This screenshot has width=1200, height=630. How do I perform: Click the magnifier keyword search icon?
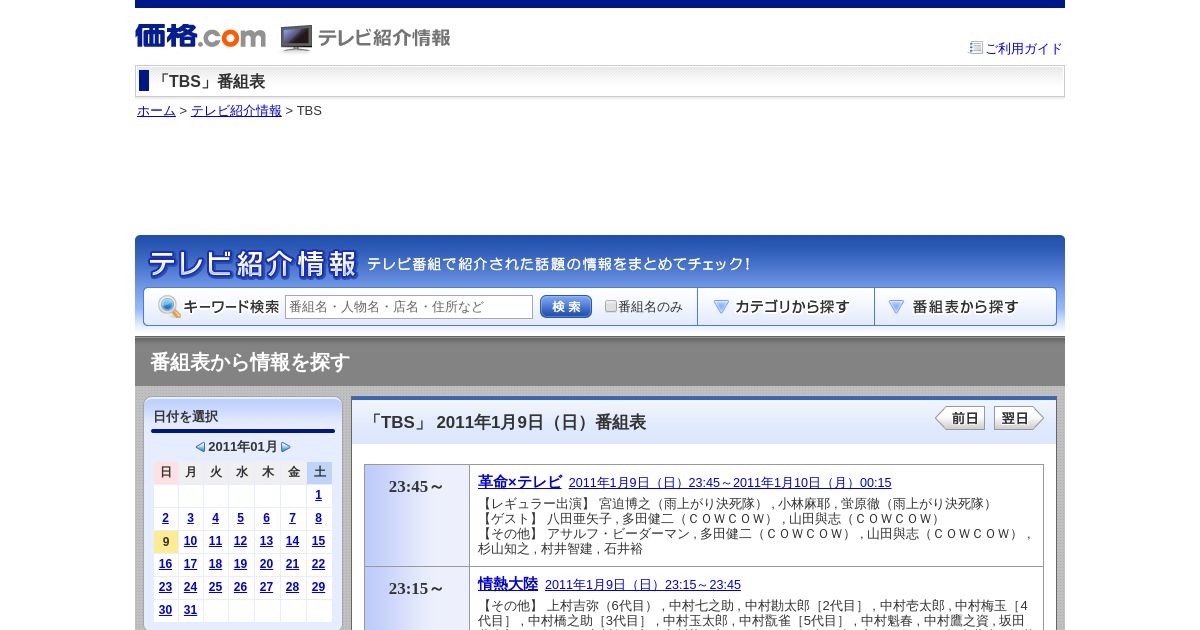[x=169, y=307]
